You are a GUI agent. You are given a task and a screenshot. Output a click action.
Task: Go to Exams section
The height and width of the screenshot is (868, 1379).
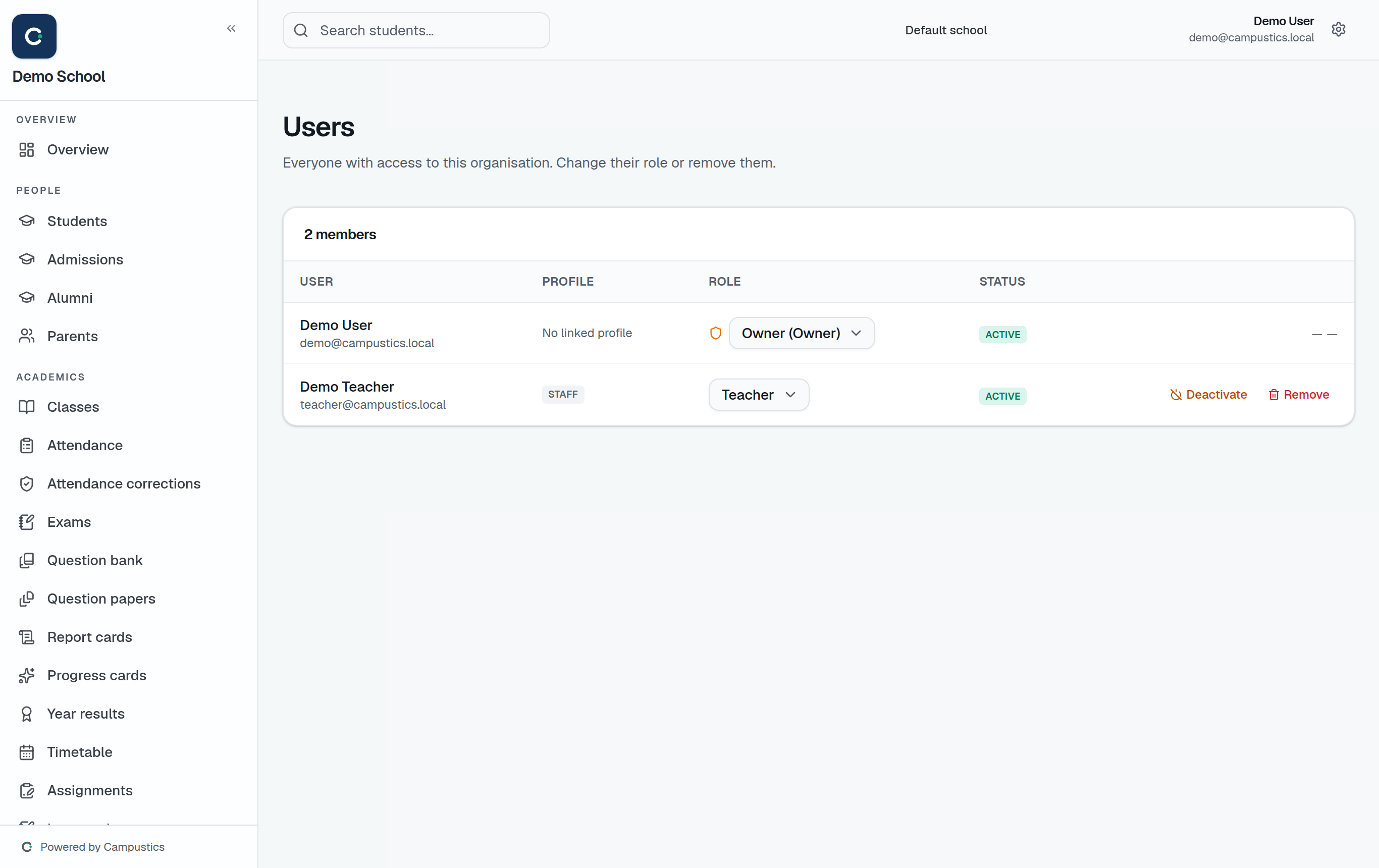(69, 522)
